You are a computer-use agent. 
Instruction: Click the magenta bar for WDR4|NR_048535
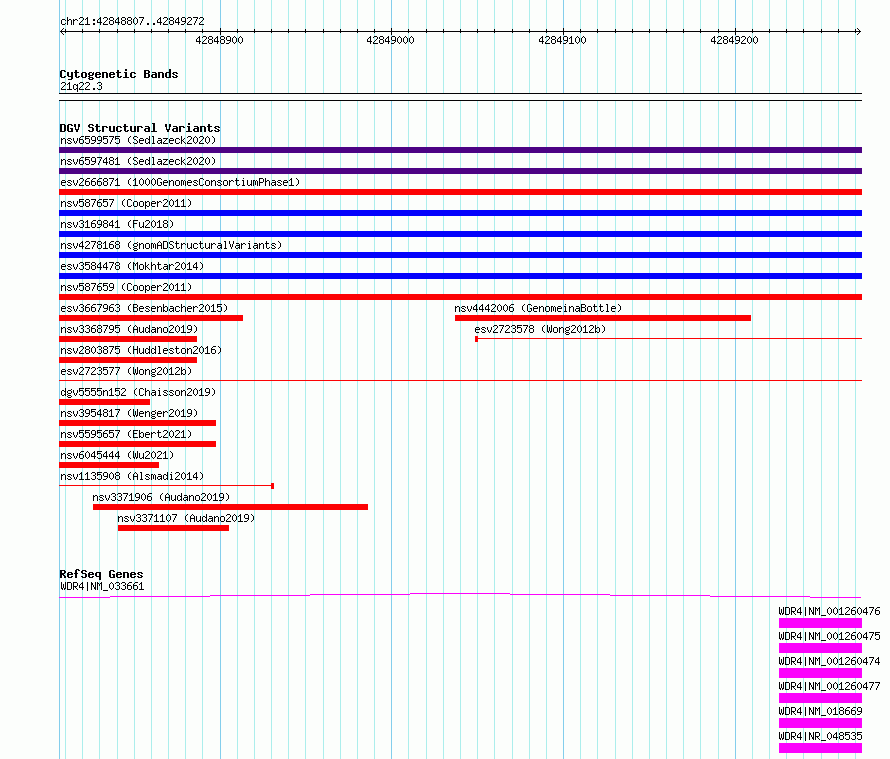[x=820, y=748]
